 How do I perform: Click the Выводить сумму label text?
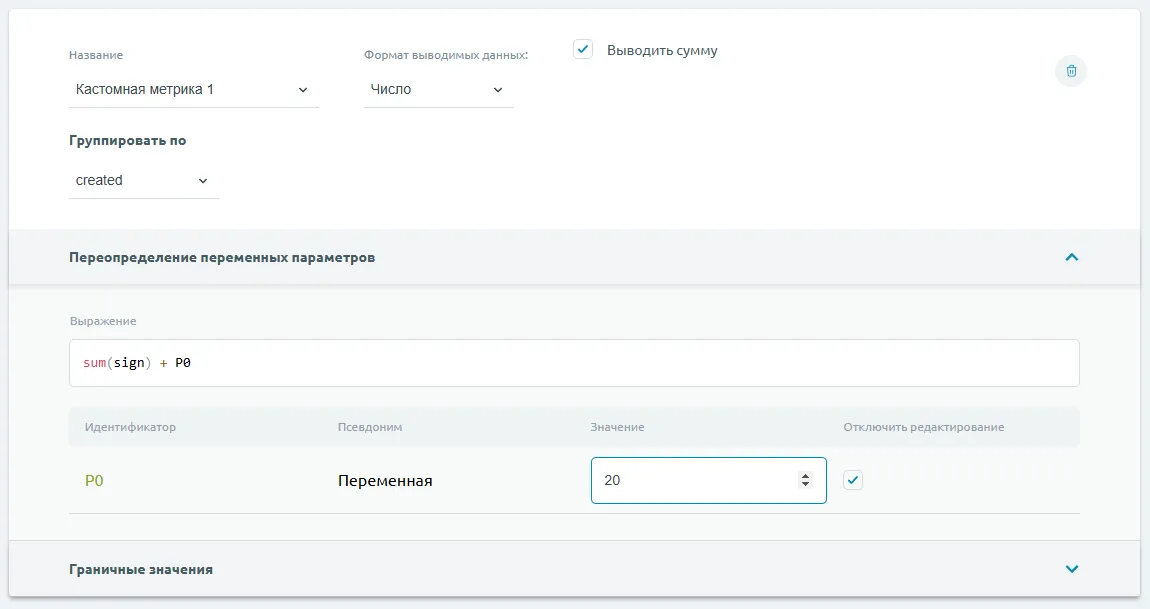[x=662, y=50]
